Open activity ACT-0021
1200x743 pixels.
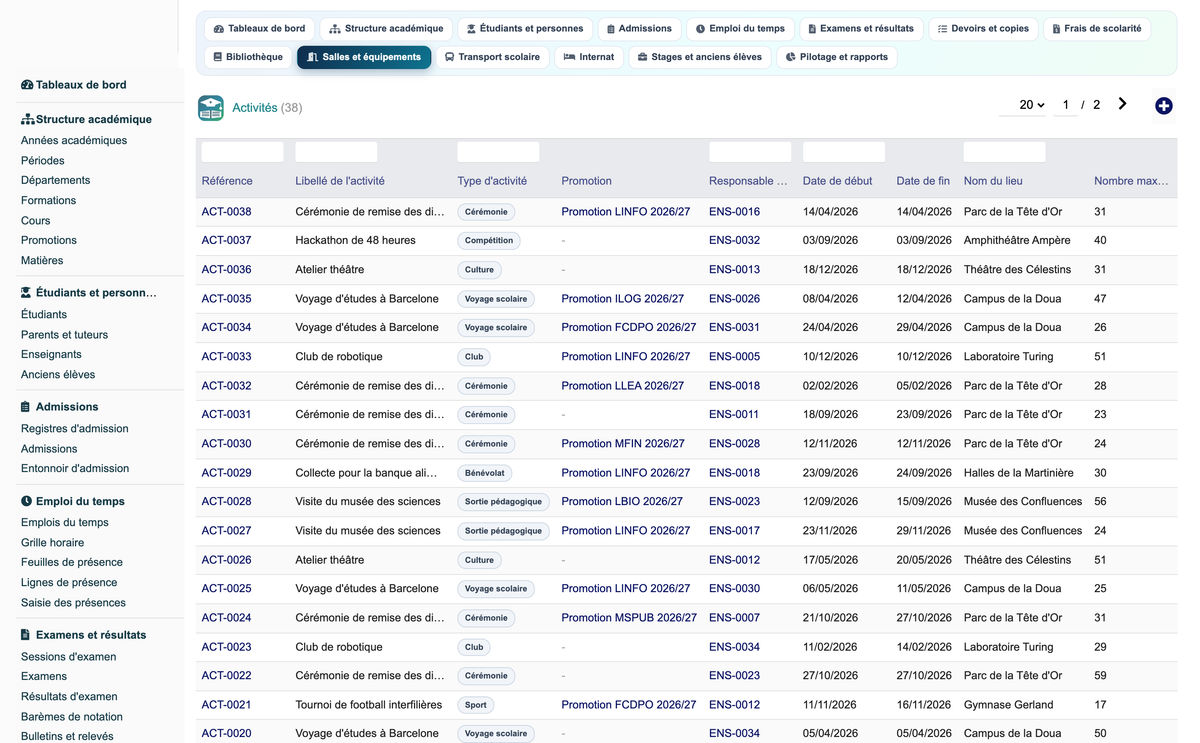pyautogui.click(x=226, y=705)
